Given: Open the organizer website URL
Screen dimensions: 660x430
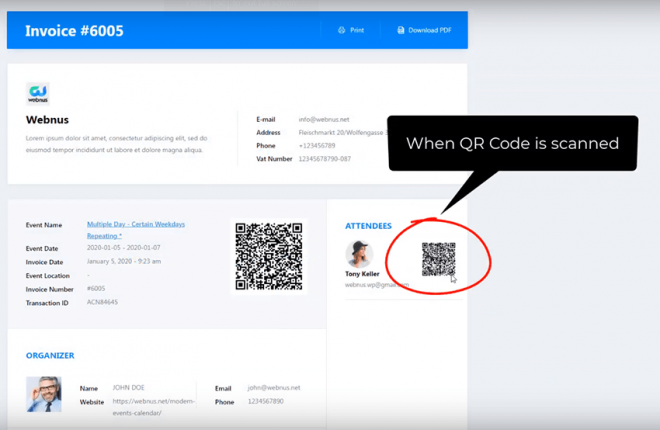Looking at the screenshot, I should pos(154,407).
